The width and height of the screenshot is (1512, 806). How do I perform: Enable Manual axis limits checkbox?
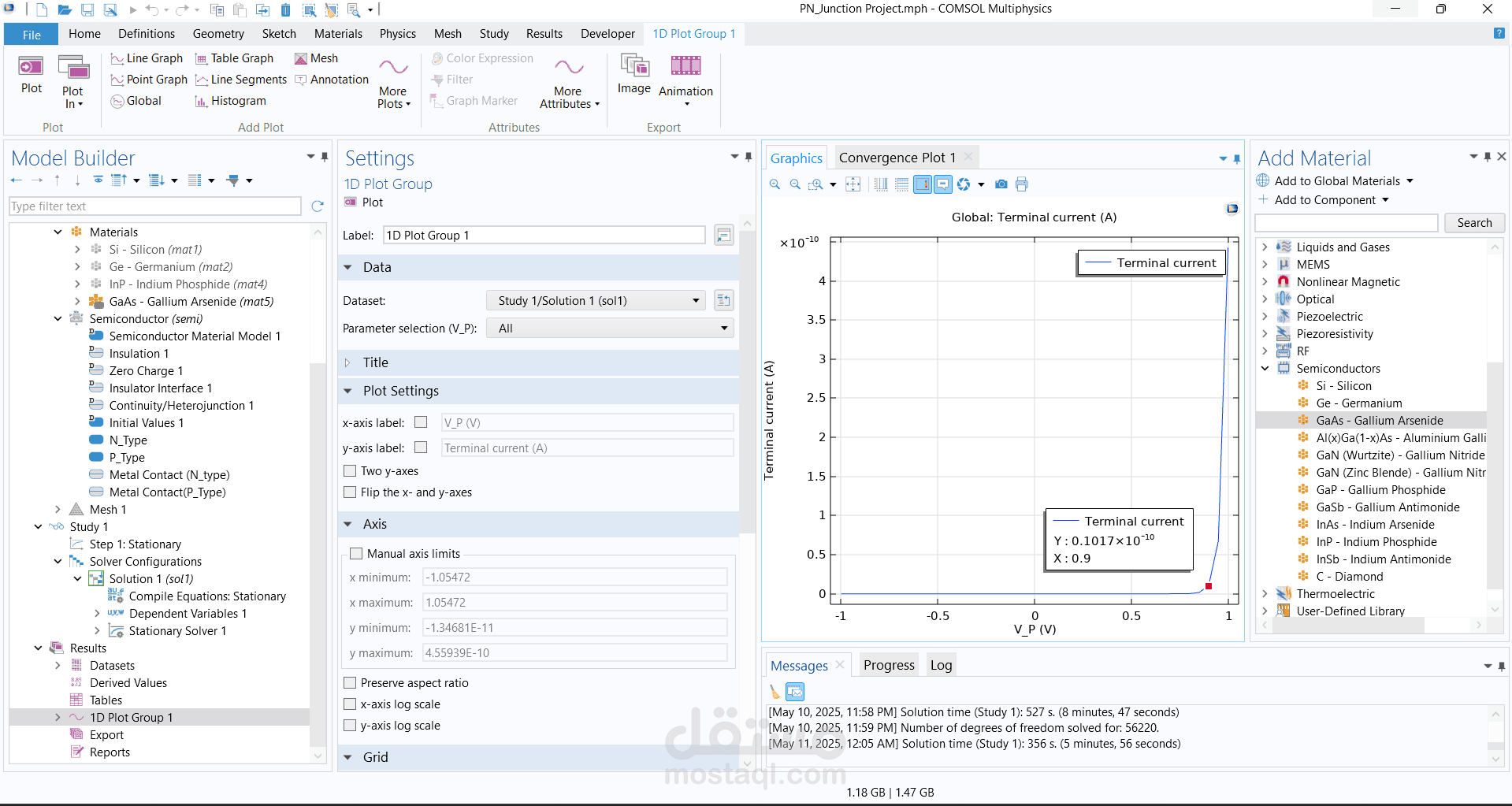[356, 554]
